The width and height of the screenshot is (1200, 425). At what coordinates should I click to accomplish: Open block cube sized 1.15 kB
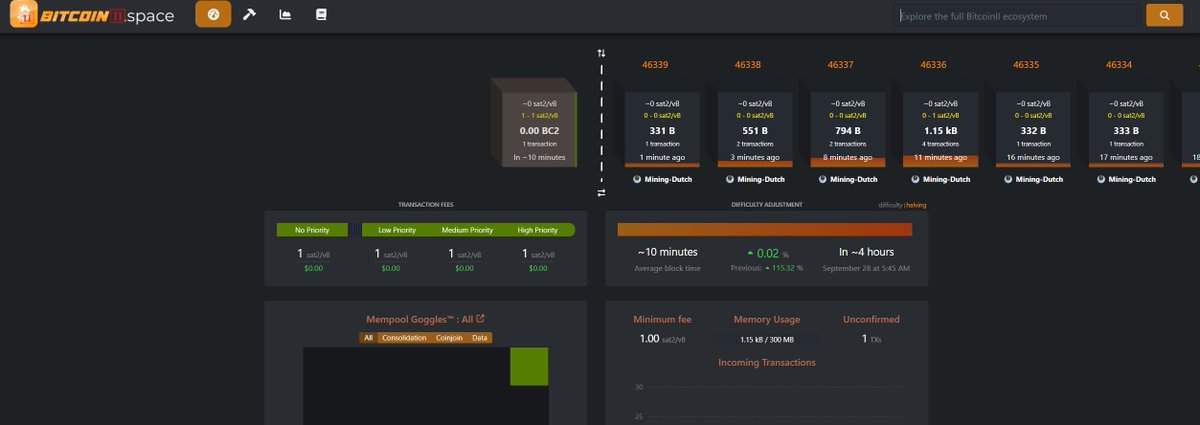pyautogui.click(x=940, y=130)
